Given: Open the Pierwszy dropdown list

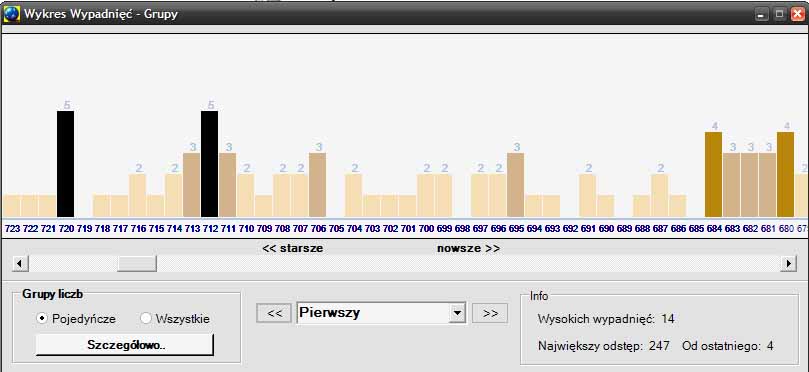Looking at the screenshot, I should point(457,313).
